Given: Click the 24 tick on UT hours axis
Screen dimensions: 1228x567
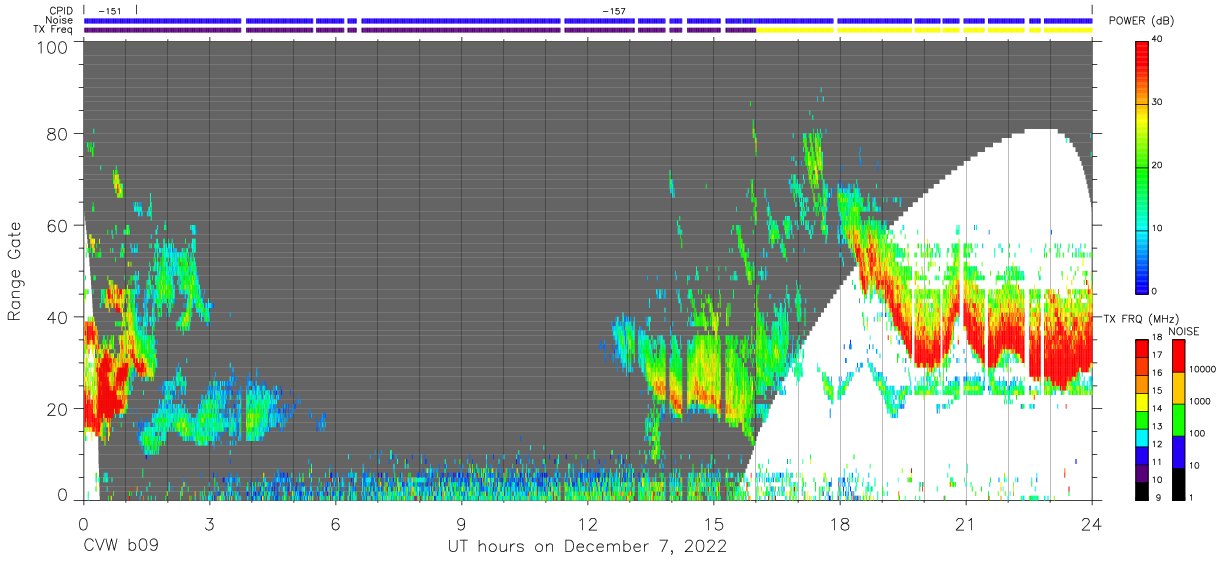Looking at the screenshot, I should [1091, 523].
